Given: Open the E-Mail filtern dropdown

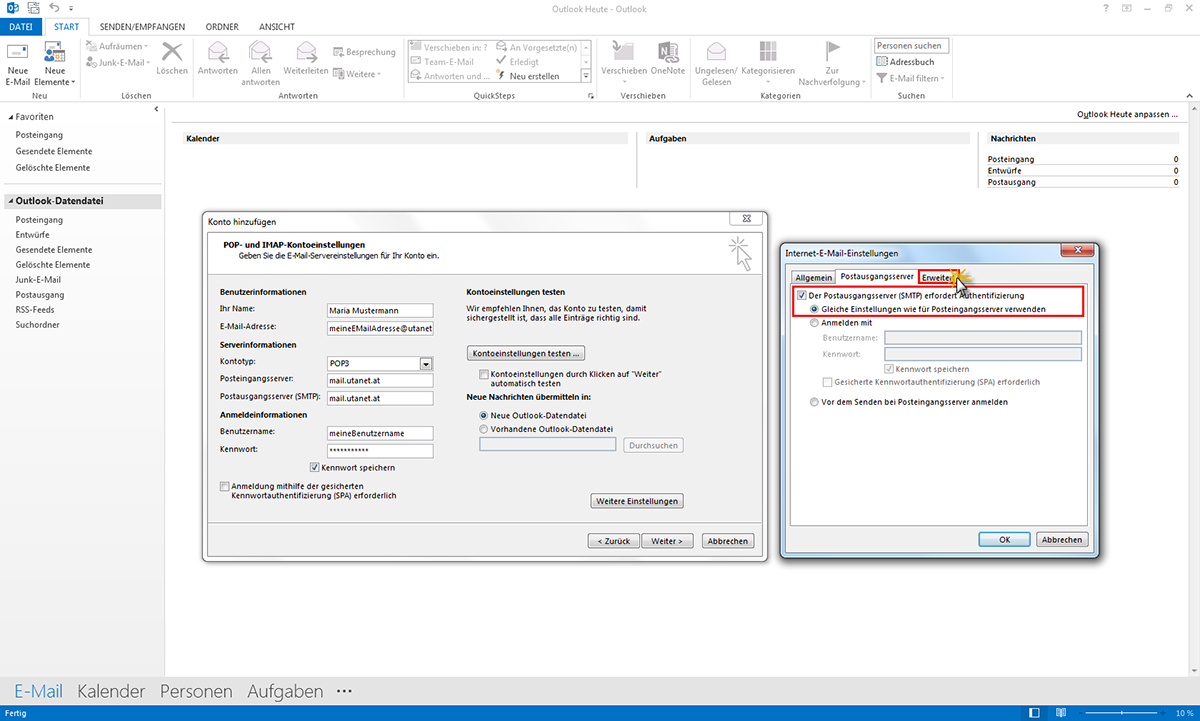Looking at the screenshot, I should pos(910,78).
